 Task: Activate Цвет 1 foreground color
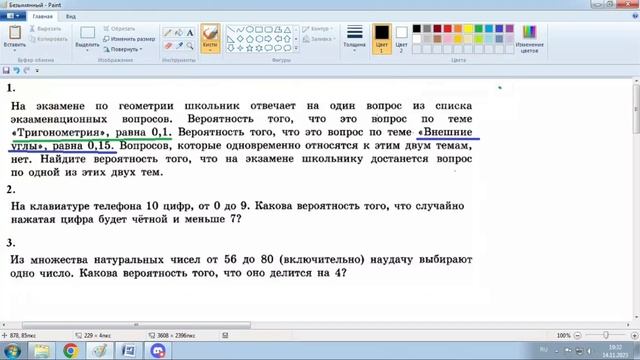(382, 39)
